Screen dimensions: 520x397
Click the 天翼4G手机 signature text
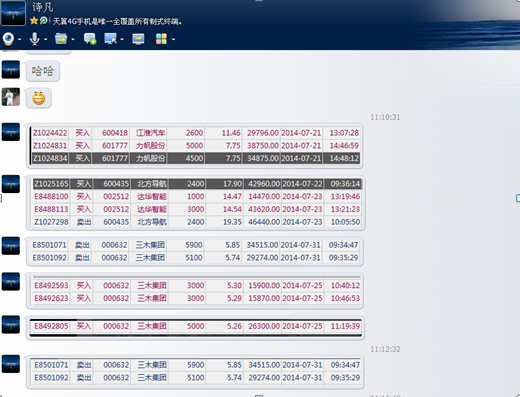(x=117, y=21)
